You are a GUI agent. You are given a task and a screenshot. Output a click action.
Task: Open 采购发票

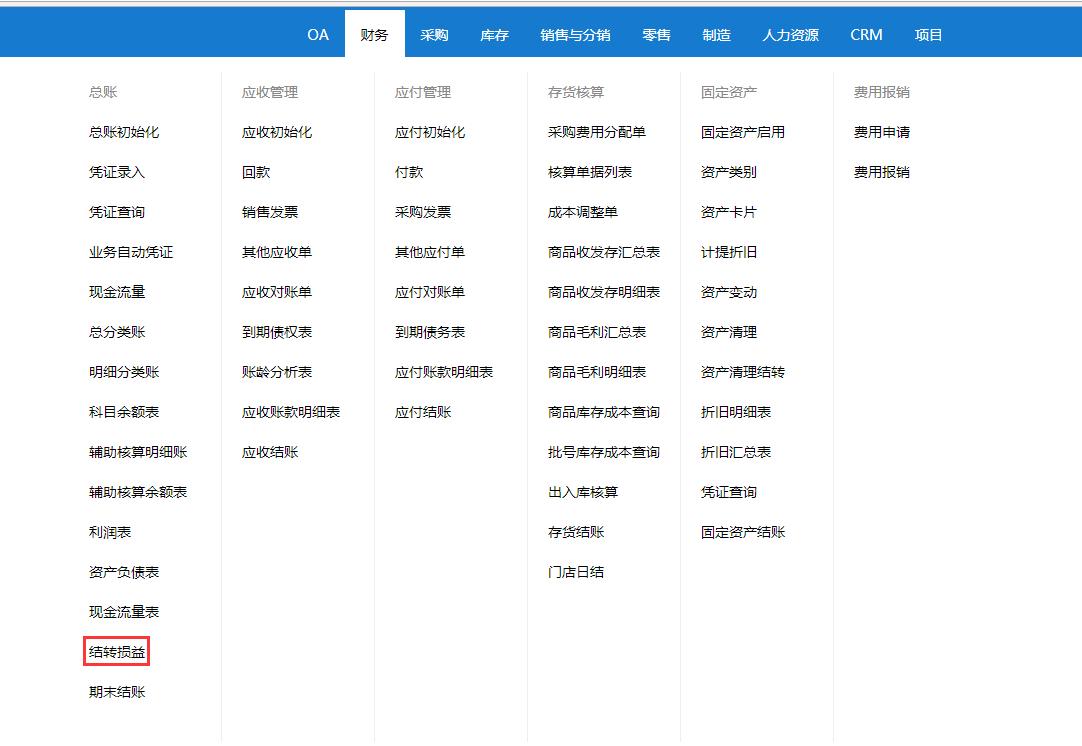click(423, 212)
